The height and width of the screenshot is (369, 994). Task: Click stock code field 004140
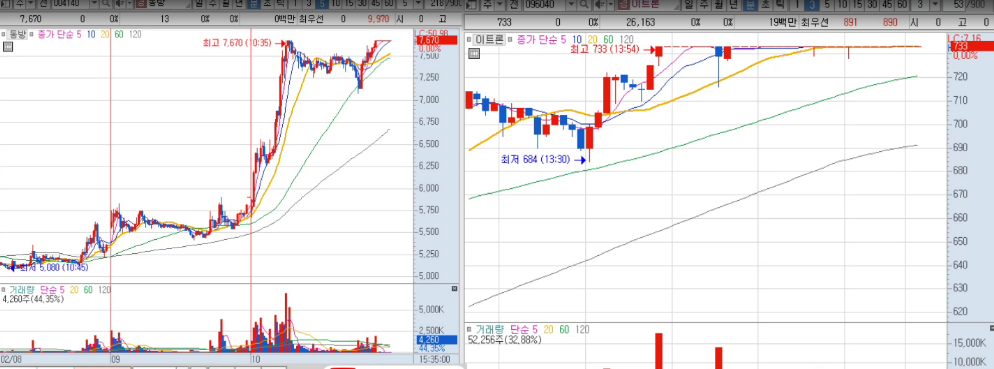pos(70,4)
